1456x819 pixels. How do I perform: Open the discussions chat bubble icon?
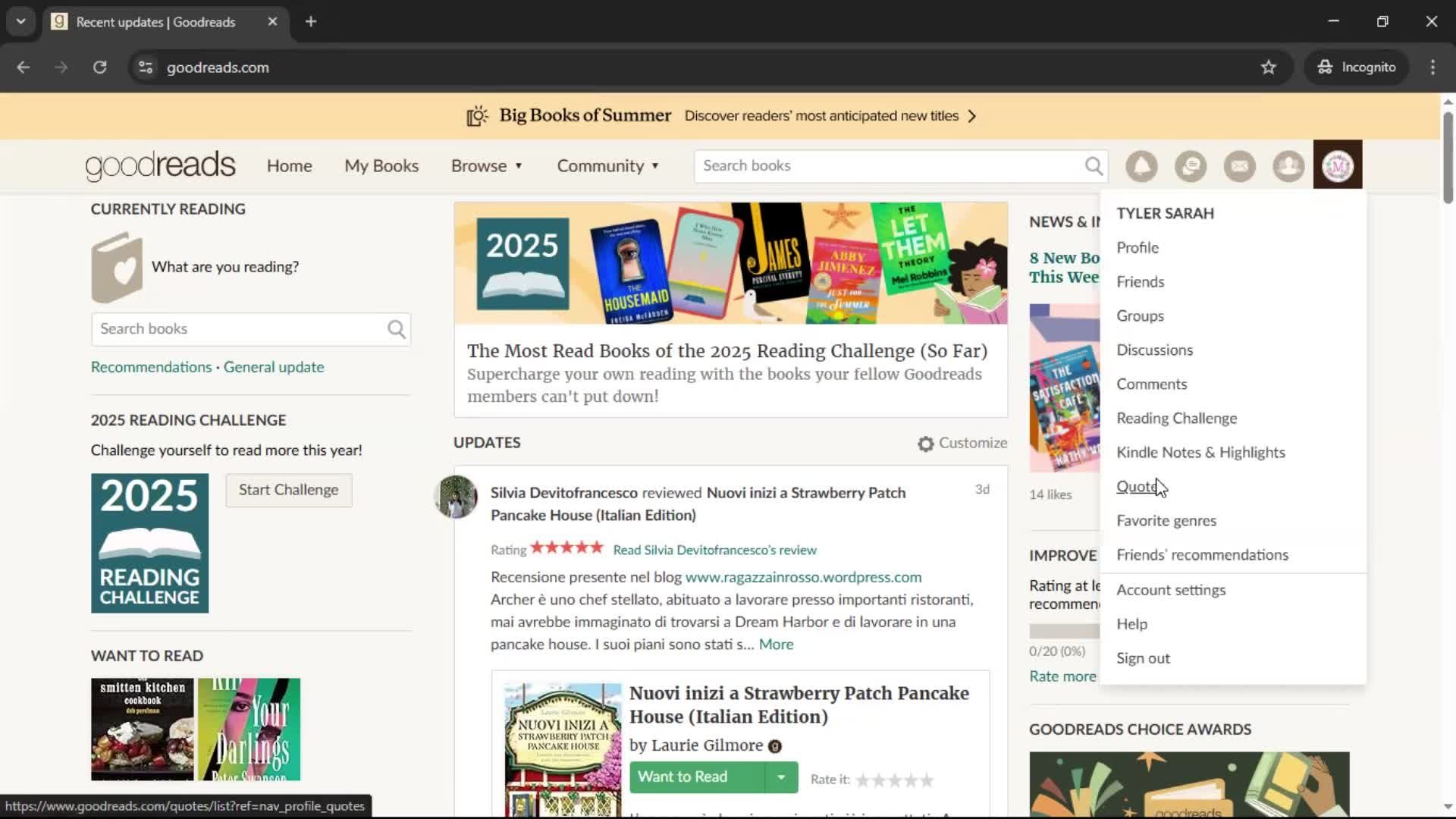(1191, 165)
